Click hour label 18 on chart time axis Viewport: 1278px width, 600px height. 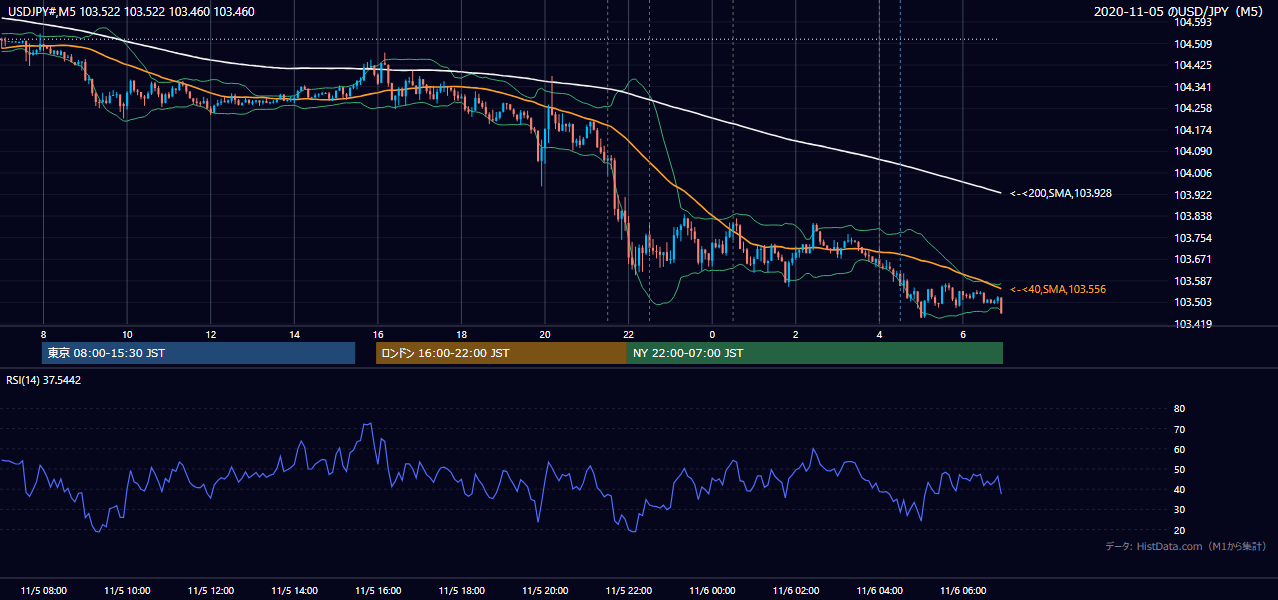tap(461, 334)
